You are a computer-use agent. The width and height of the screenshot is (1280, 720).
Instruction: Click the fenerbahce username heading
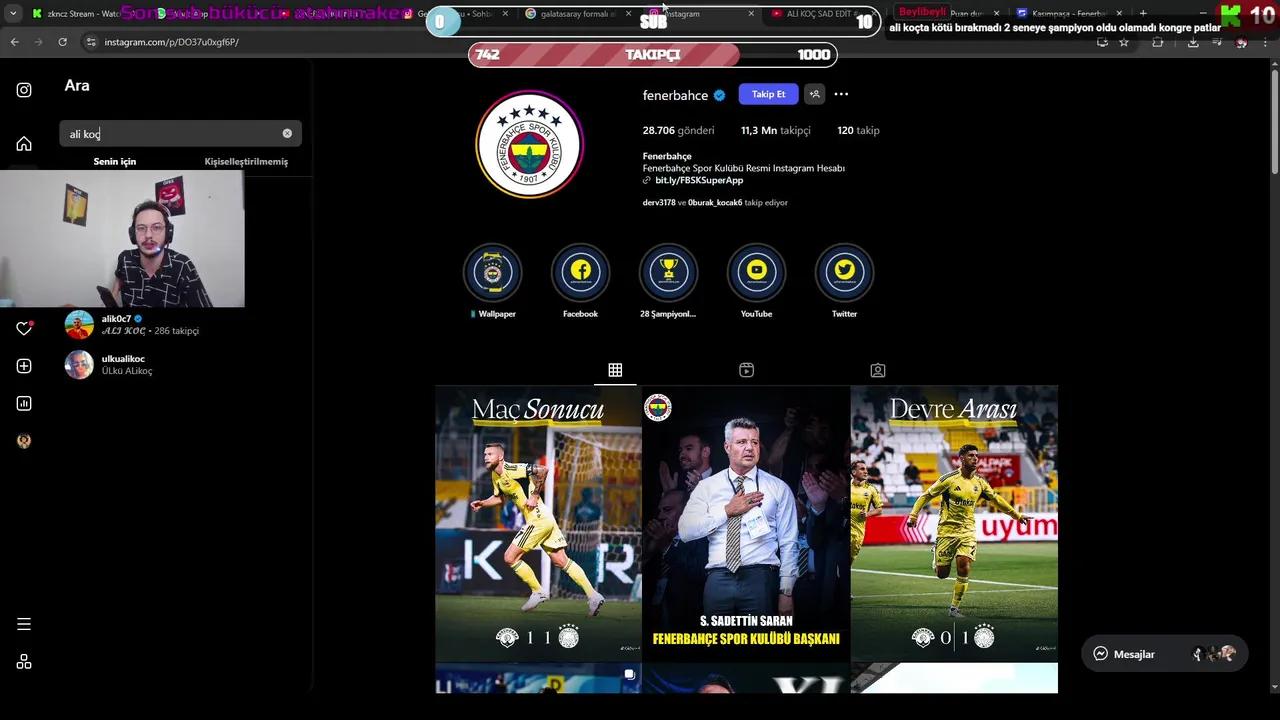[675, 95]
